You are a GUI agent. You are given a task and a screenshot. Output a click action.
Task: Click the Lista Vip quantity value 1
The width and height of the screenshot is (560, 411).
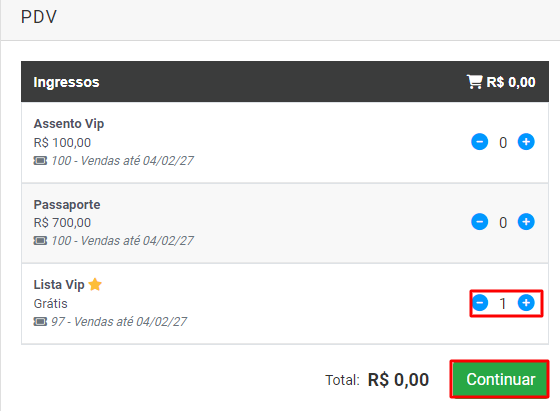pyautogui.click(x=502, y=304)
